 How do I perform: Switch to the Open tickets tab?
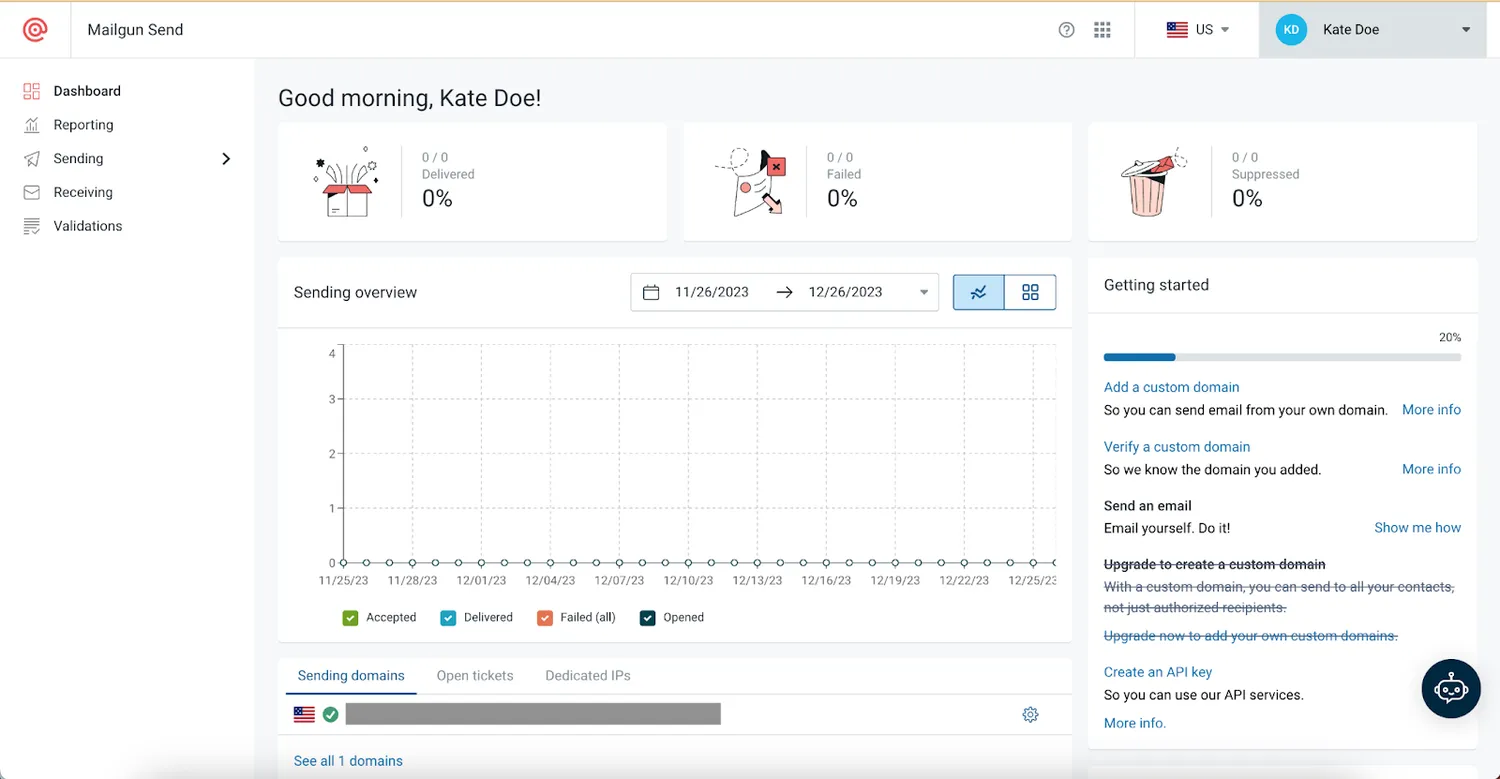475,676
